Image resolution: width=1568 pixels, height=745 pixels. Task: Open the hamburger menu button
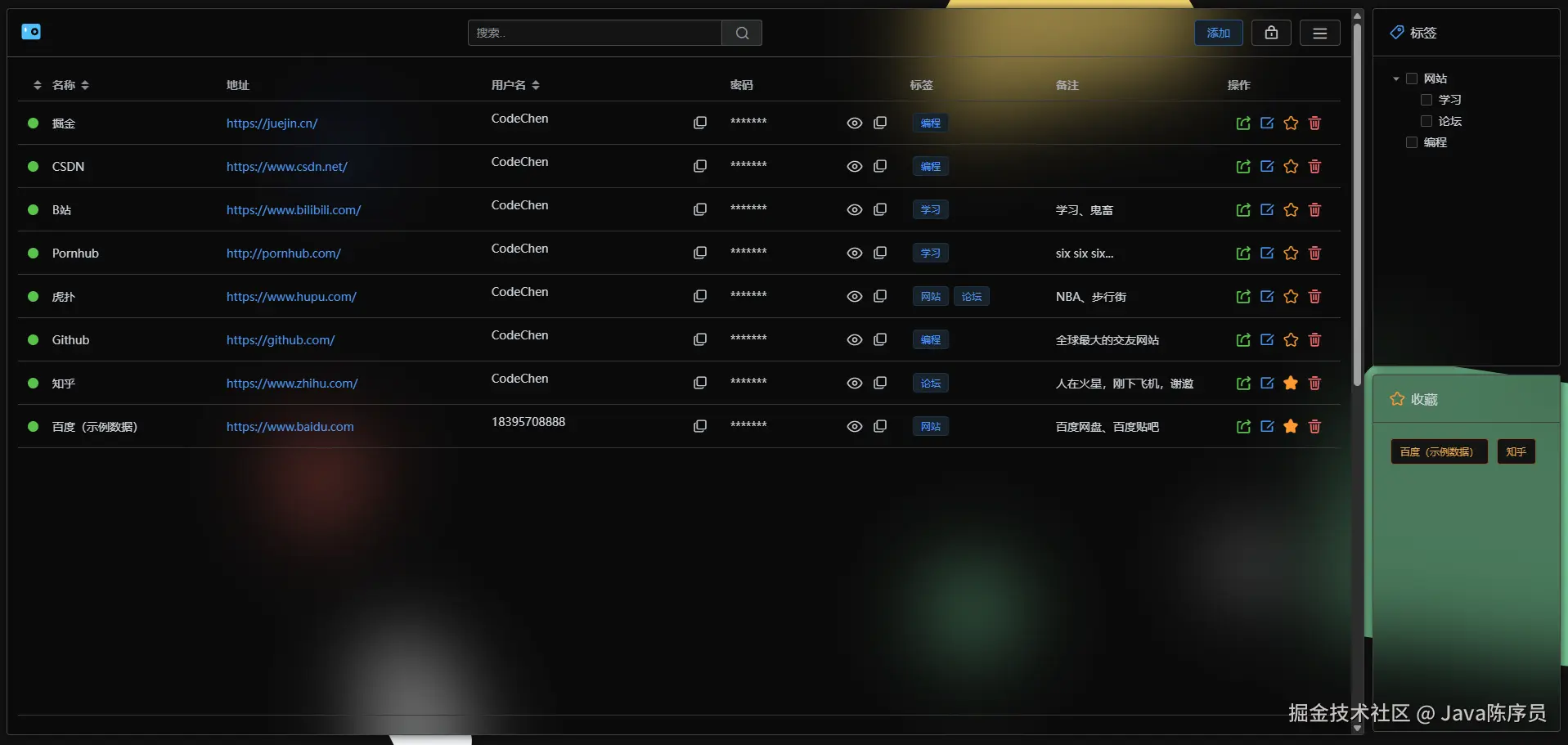[1320, 33]
